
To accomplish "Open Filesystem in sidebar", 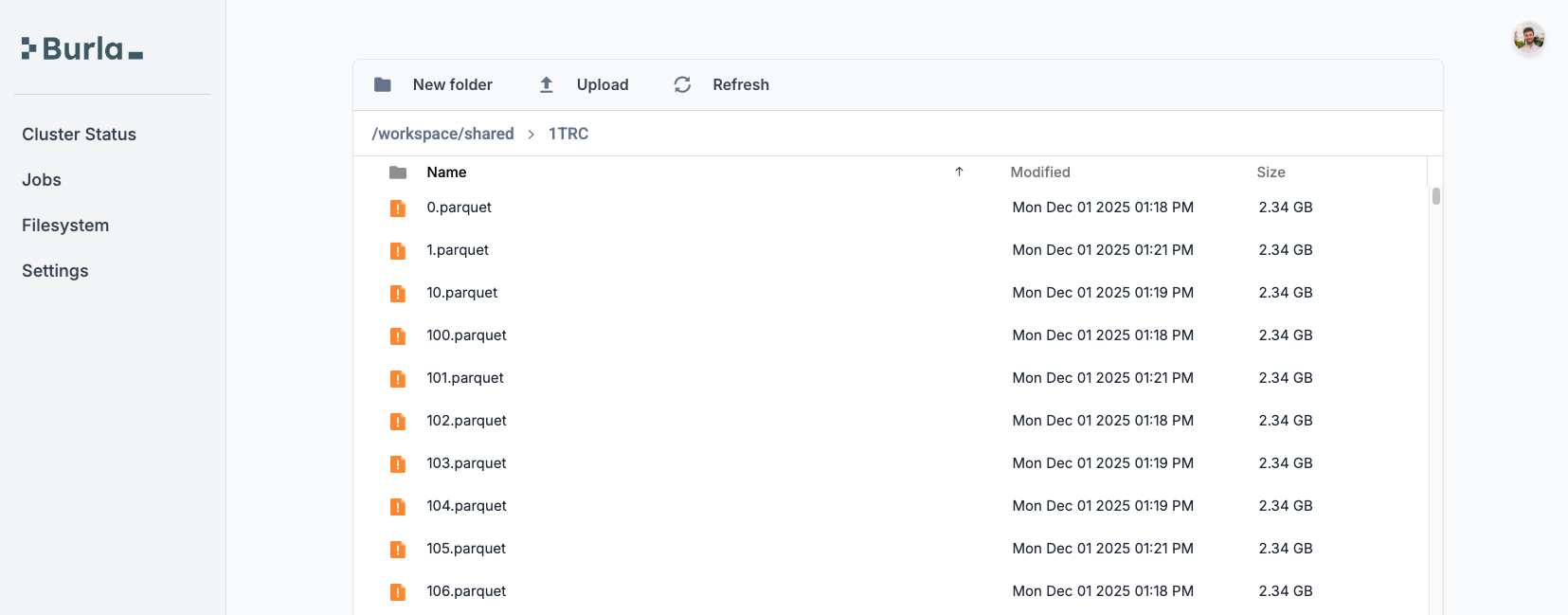I will pos(65,226).
